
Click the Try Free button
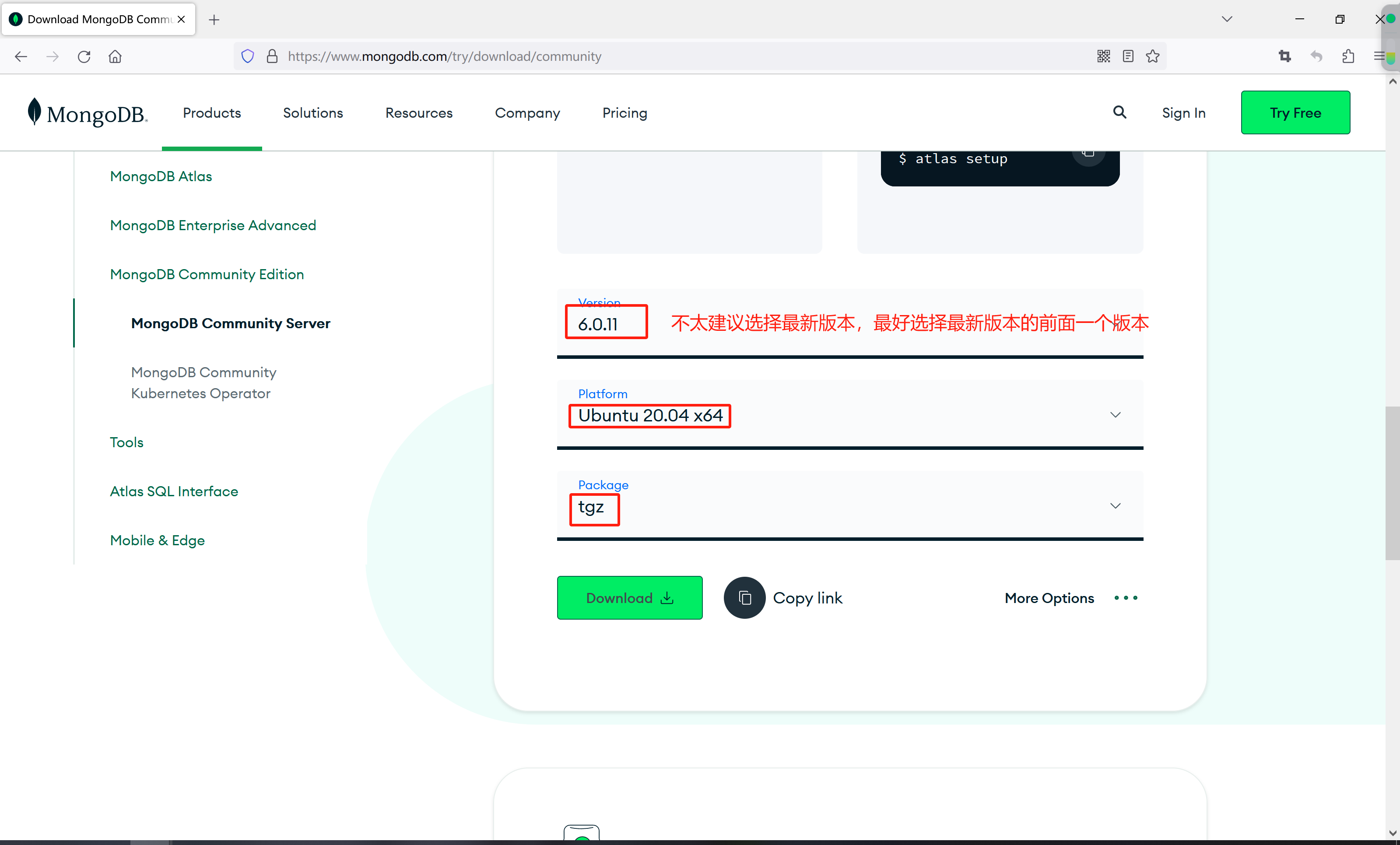(x=1295, y=112)
